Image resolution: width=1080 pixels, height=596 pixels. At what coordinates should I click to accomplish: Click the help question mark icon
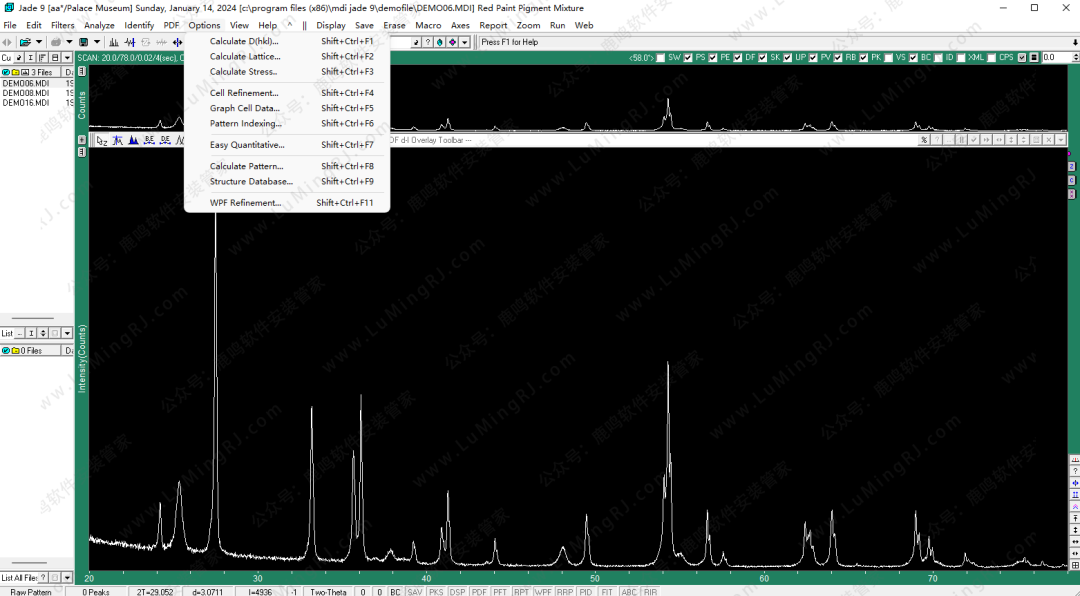[428, 42]
